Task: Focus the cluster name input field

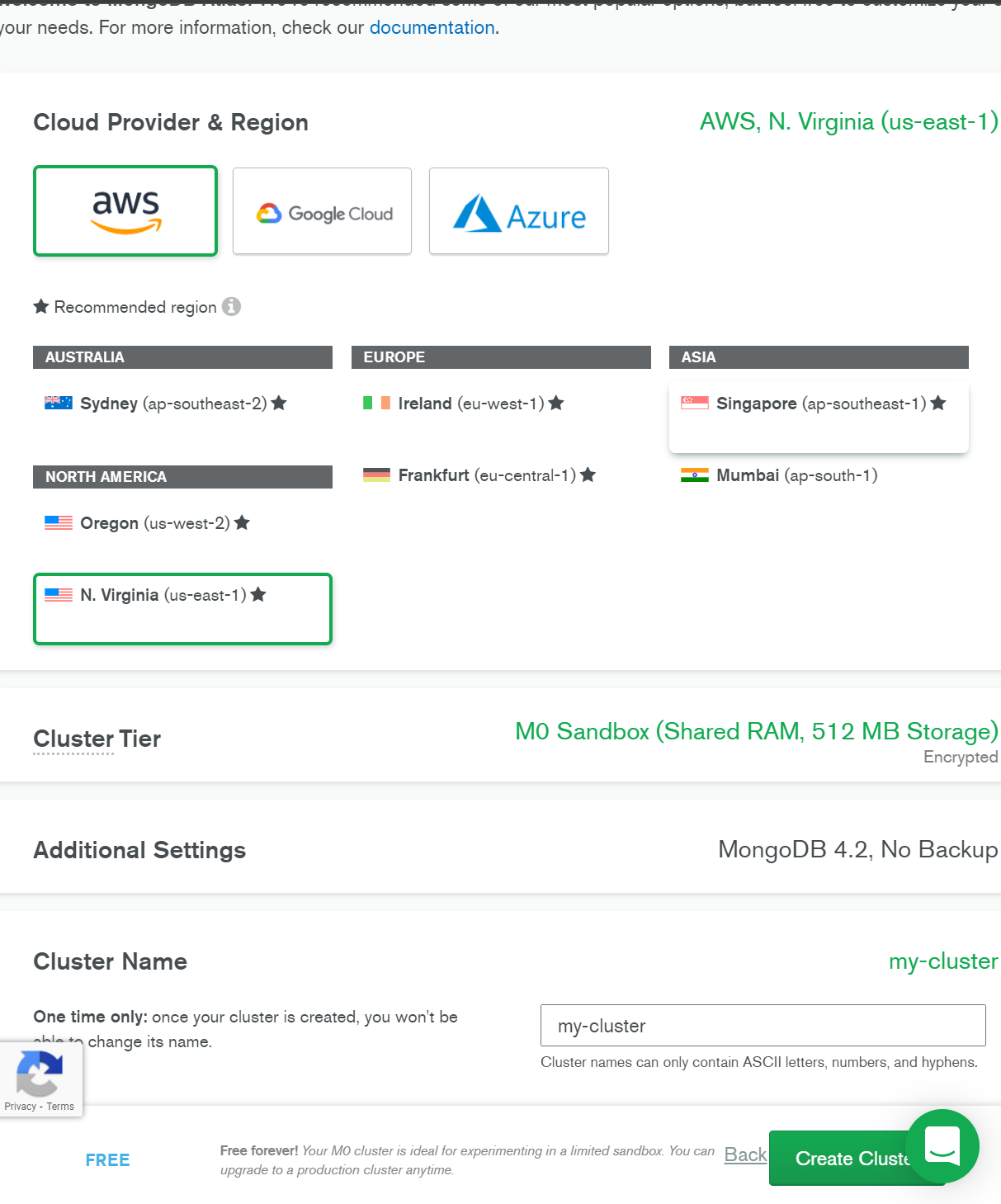Action: [763, 1026]
